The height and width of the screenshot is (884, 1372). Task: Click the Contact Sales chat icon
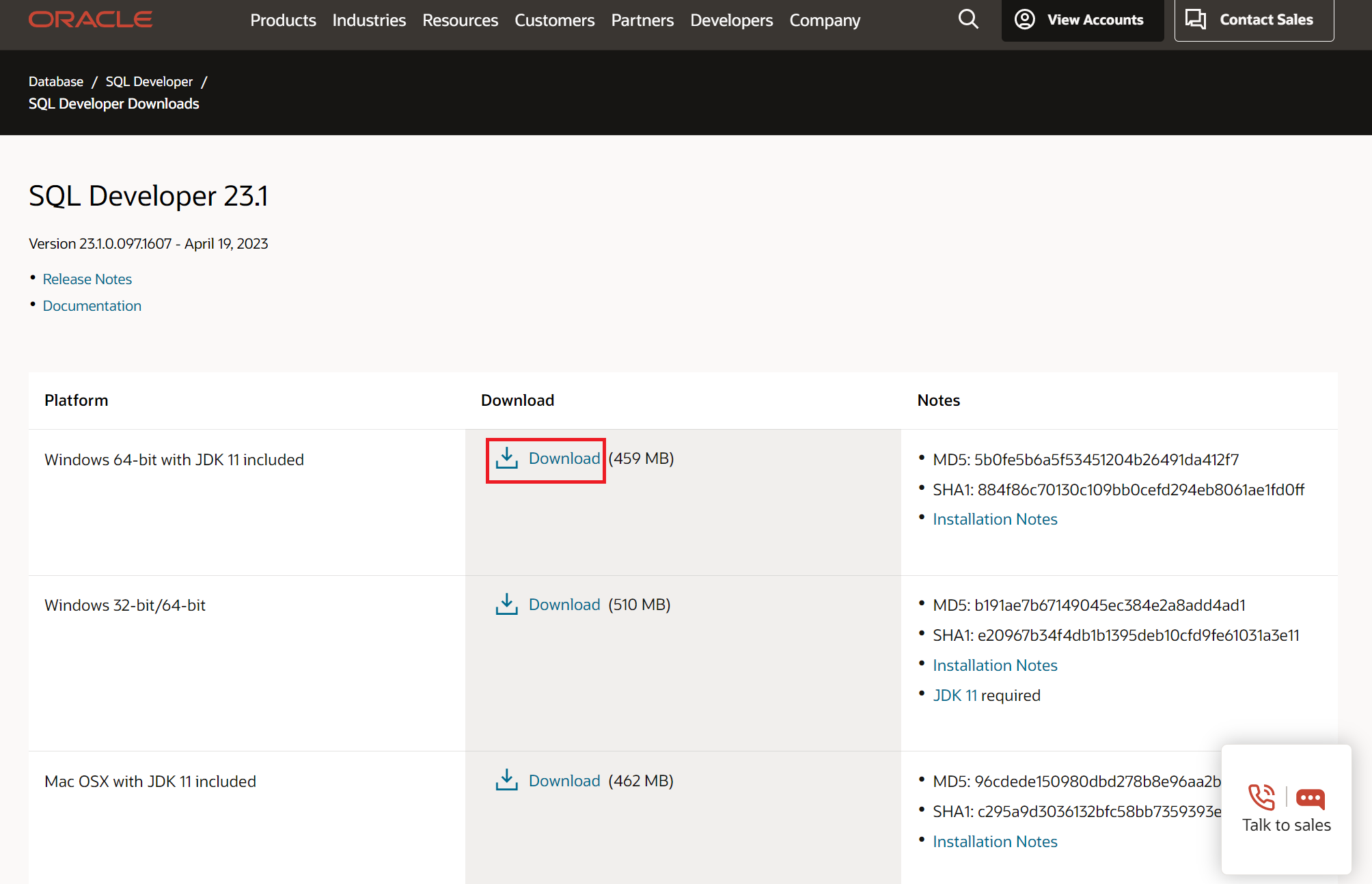pyautogui.click(x=1195, y=19)
